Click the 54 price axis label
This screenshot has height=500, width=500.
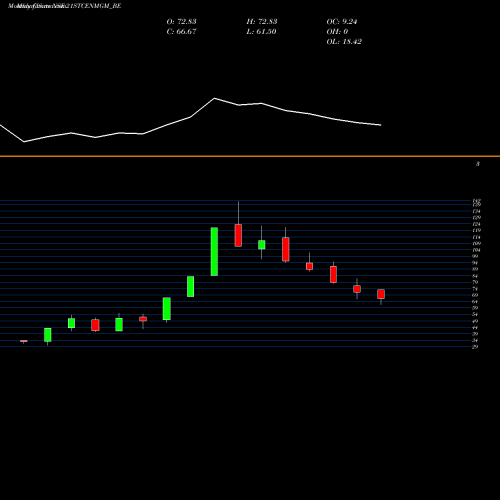[475, 315]
